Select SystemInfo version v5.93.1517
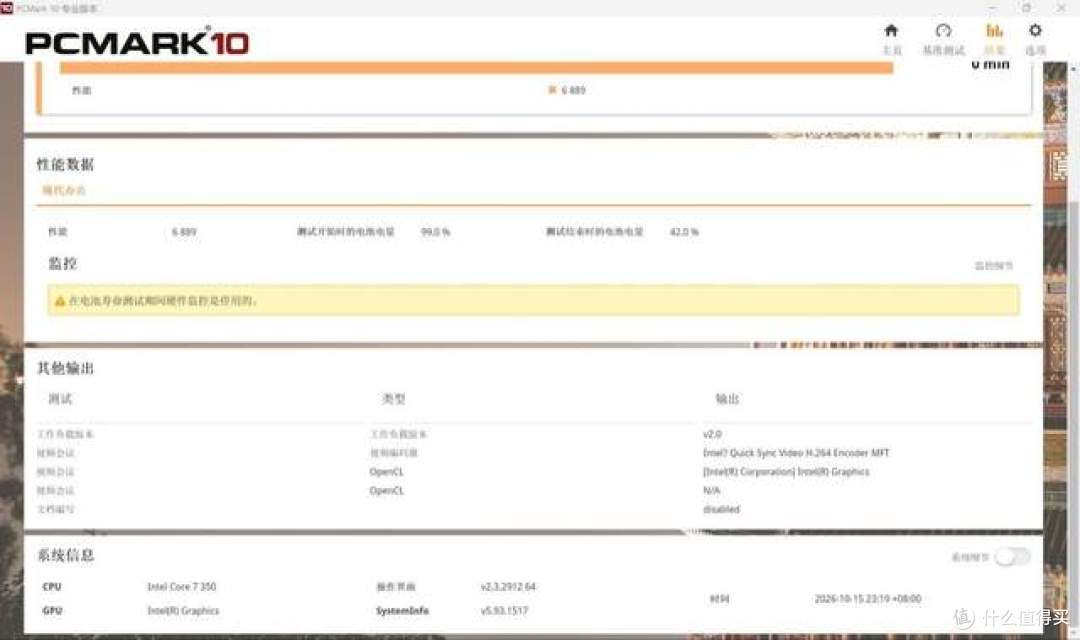 (x=504, y=610)
